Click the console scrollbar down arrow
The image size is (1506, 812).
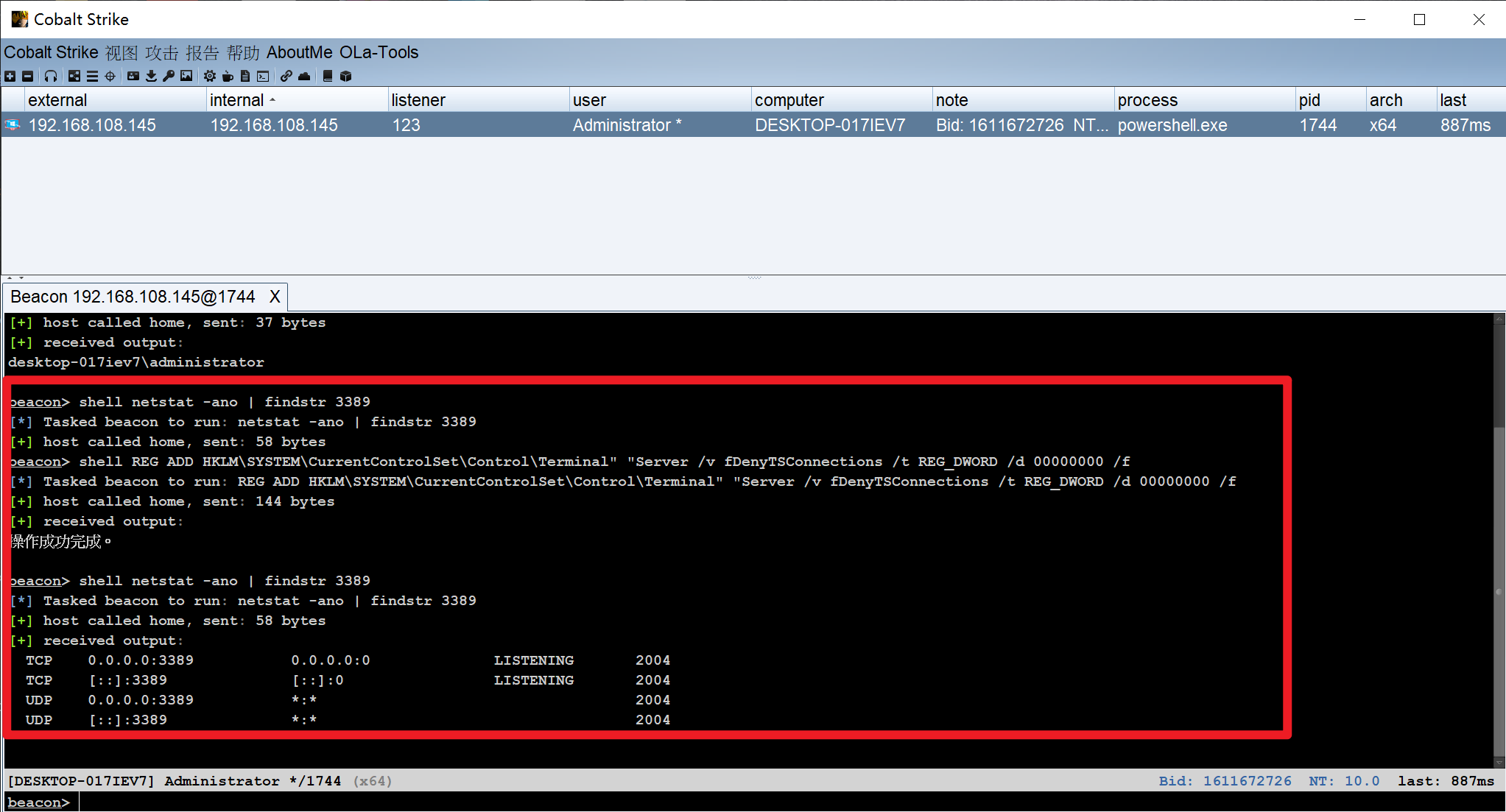click(1499, 763)
